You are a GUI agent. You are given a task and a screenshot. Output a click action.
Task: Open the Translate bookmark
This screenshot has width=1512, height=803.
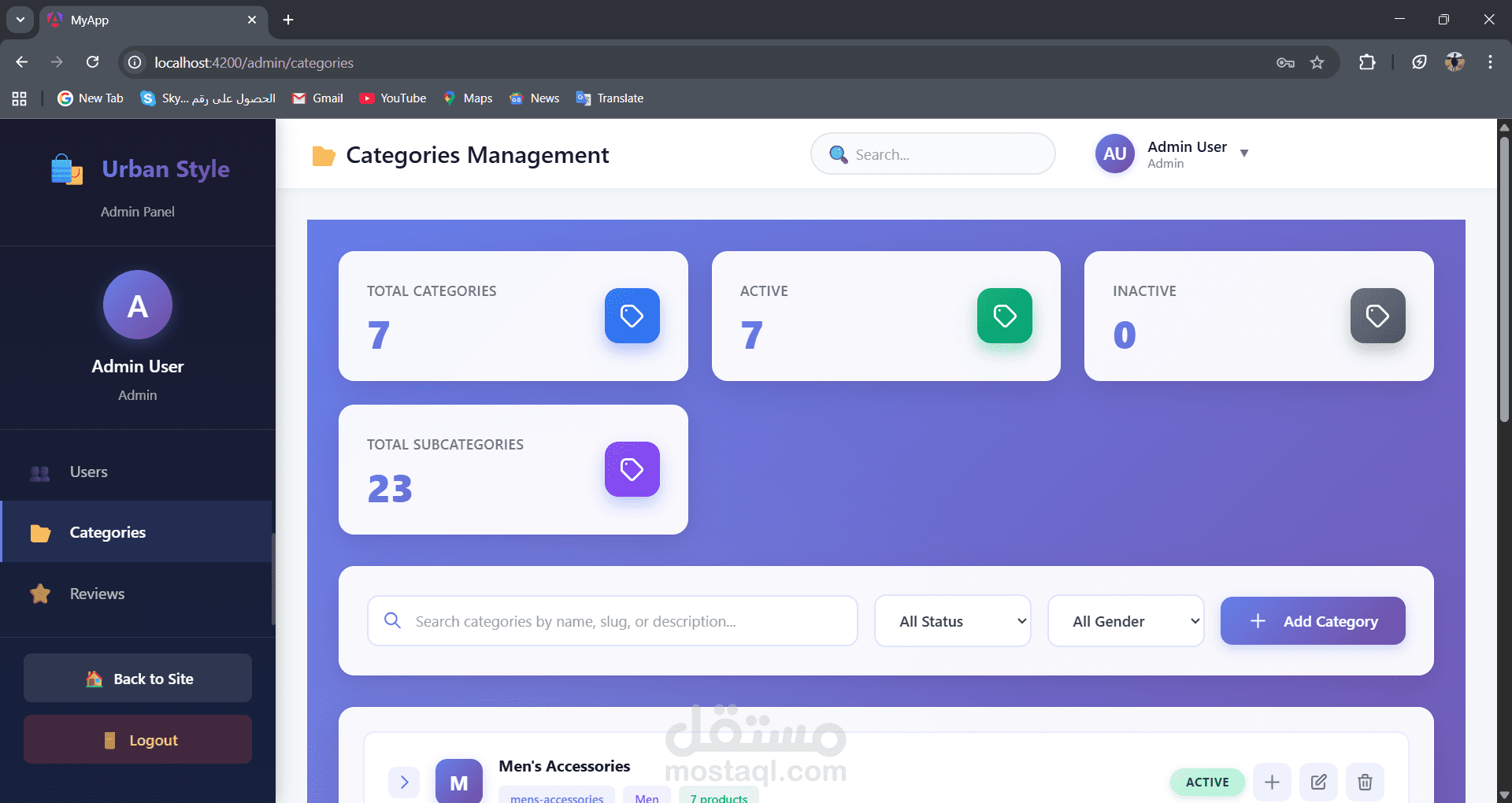coord(610,98)
